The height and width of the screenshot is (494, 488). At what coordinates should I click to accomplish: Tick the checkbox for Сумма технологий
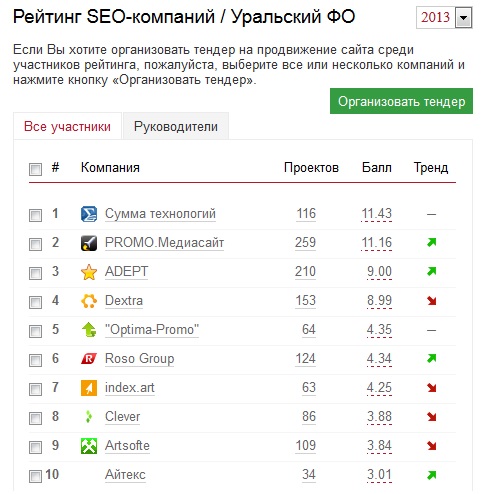(35, 215)
